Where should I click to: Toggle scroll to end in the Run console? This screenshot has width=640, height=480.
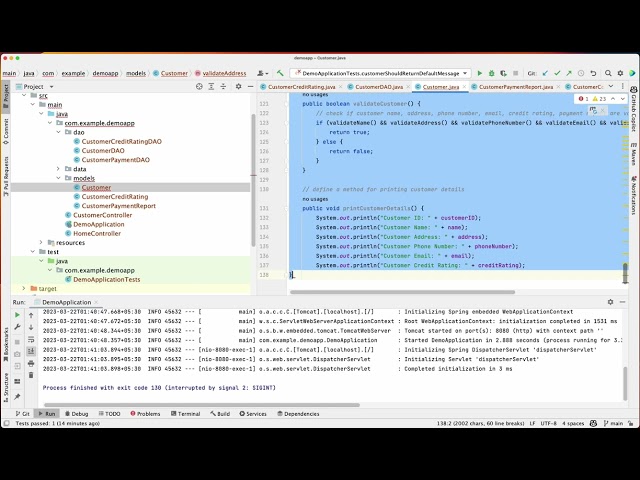(x=31, y=351)
